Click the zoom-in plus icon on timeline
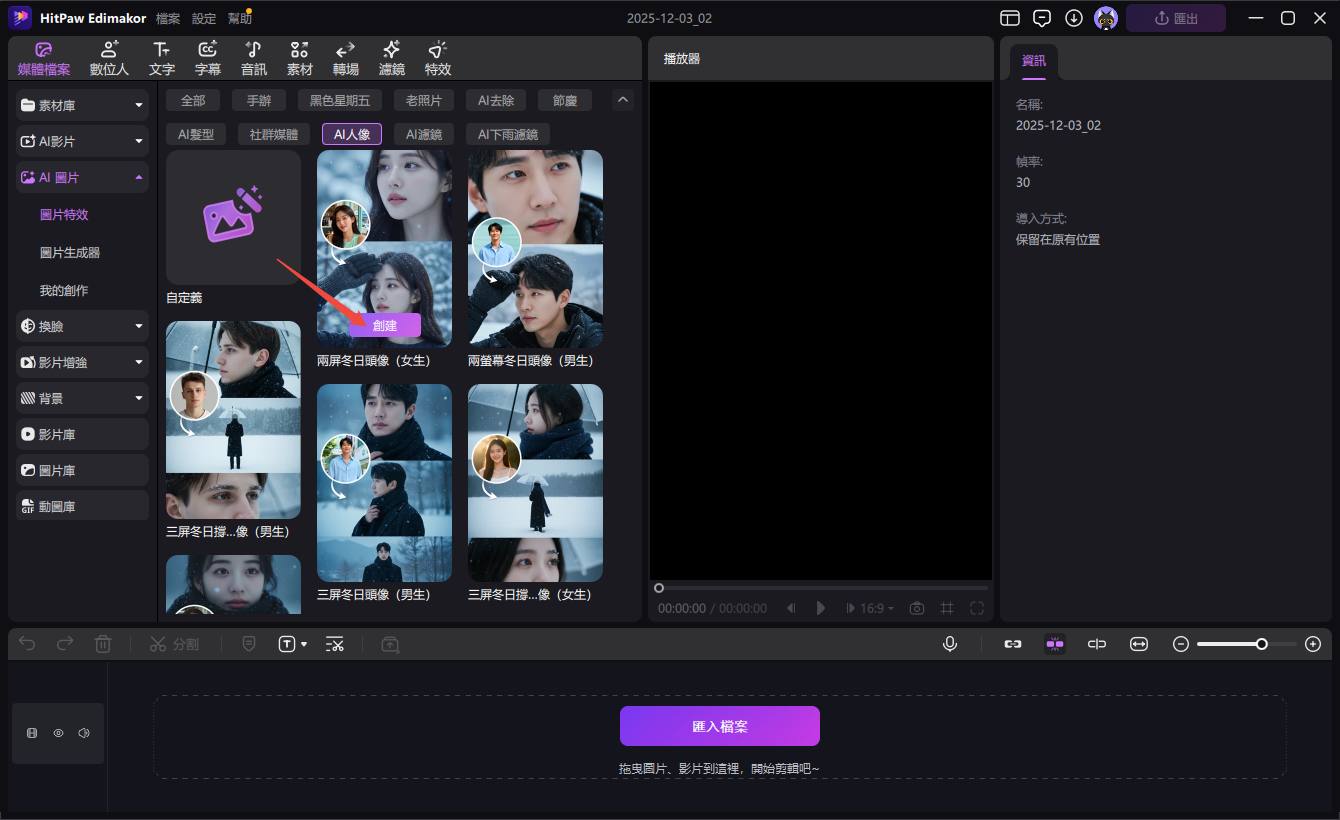This screenshot has width=1340, height=820. point(1313,644)
